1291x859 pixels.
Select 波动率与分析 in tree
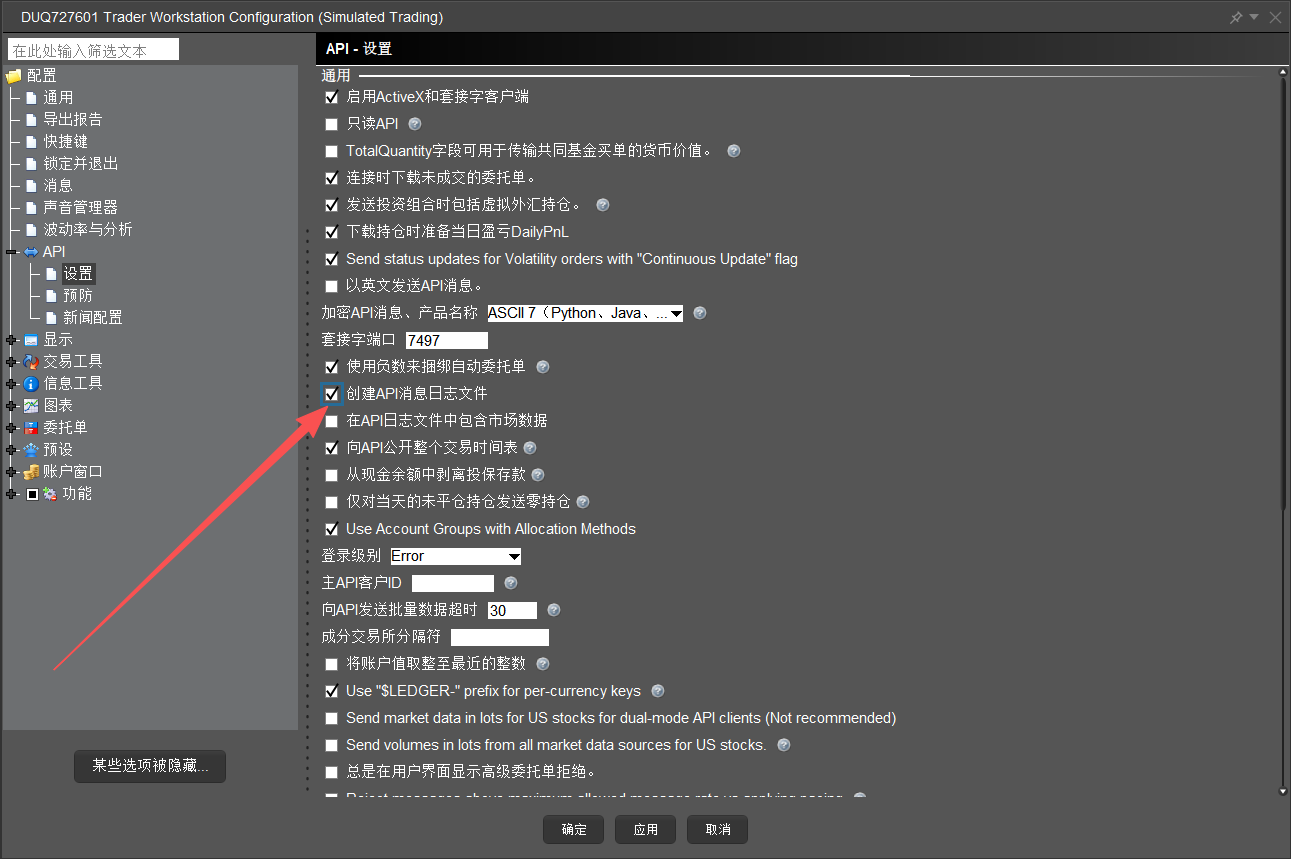(x=87, y=230)
